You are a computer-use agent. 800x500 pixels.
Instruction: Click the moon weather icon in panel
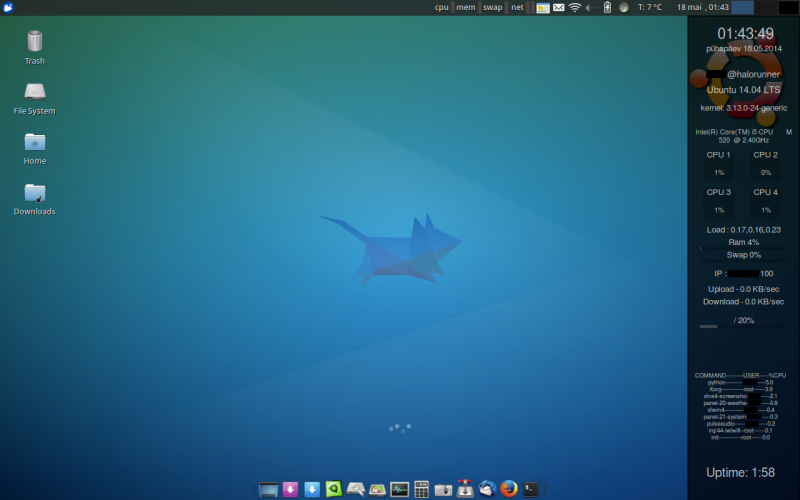[623, 7]
